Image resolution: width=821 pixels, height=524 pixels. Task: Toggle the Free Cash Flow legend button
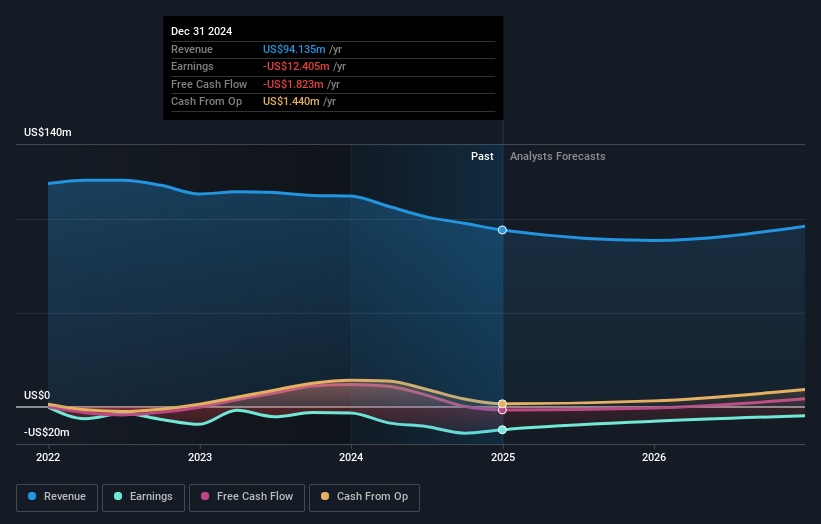pos(247,497)
